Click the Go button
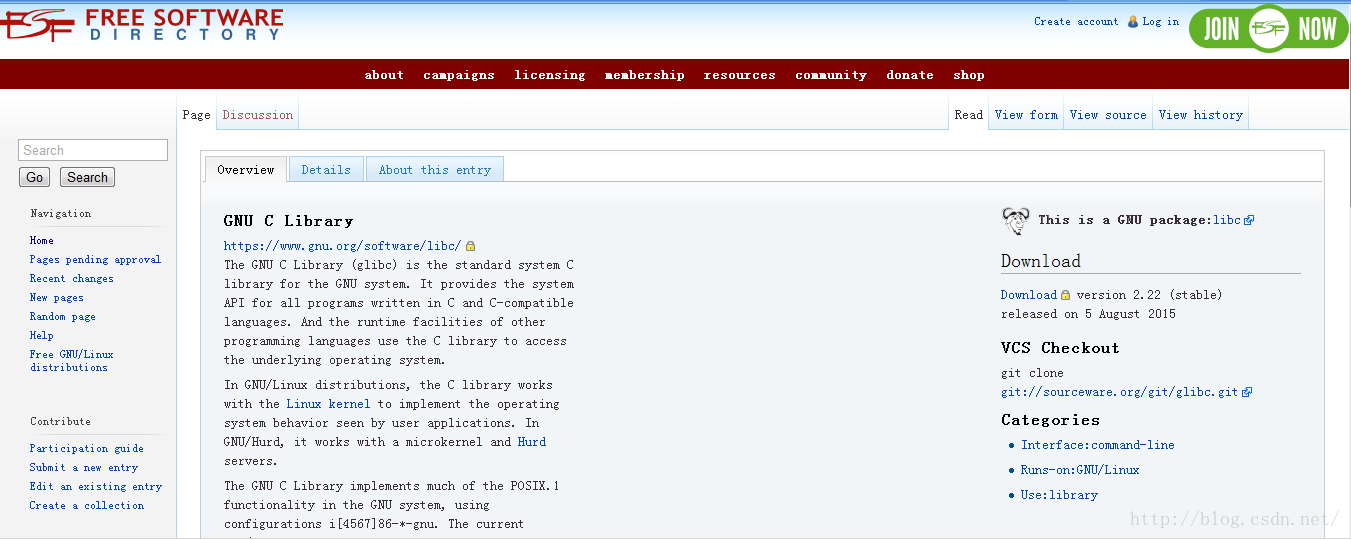The height and width of the screenshot is (539, 1351). [35, 177]
